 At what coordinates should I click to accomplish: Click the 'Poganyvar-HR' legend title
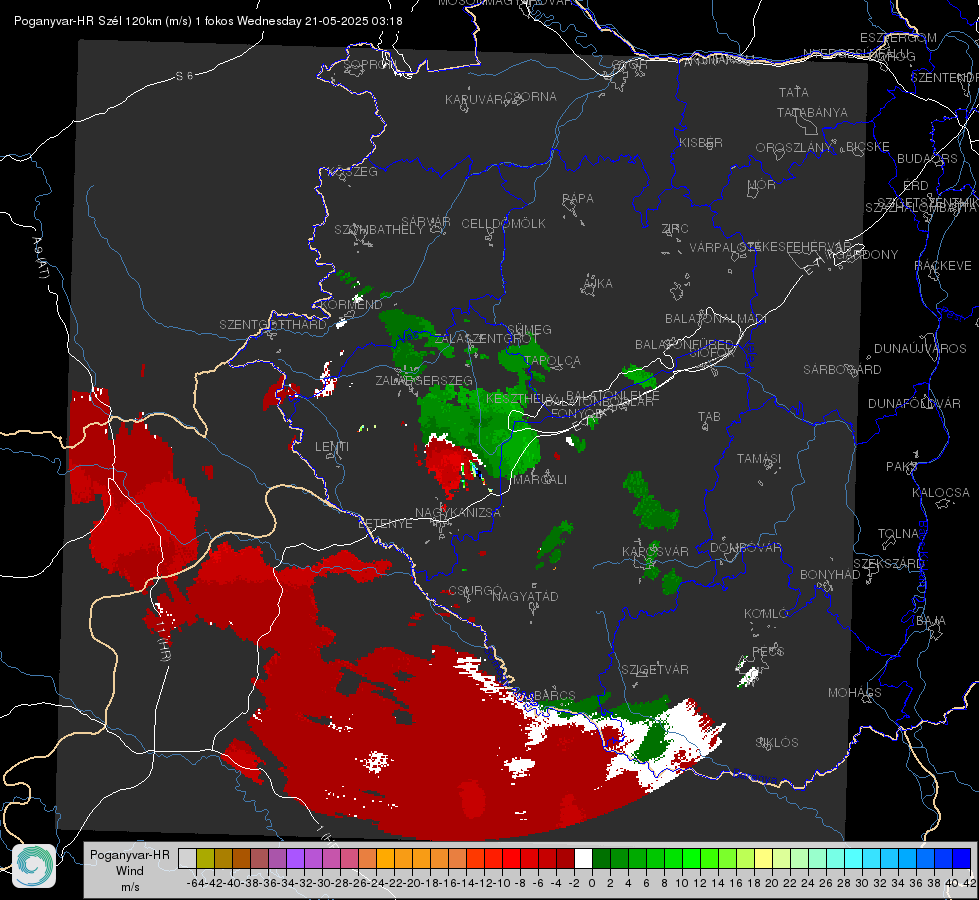[x=130, y=854]
